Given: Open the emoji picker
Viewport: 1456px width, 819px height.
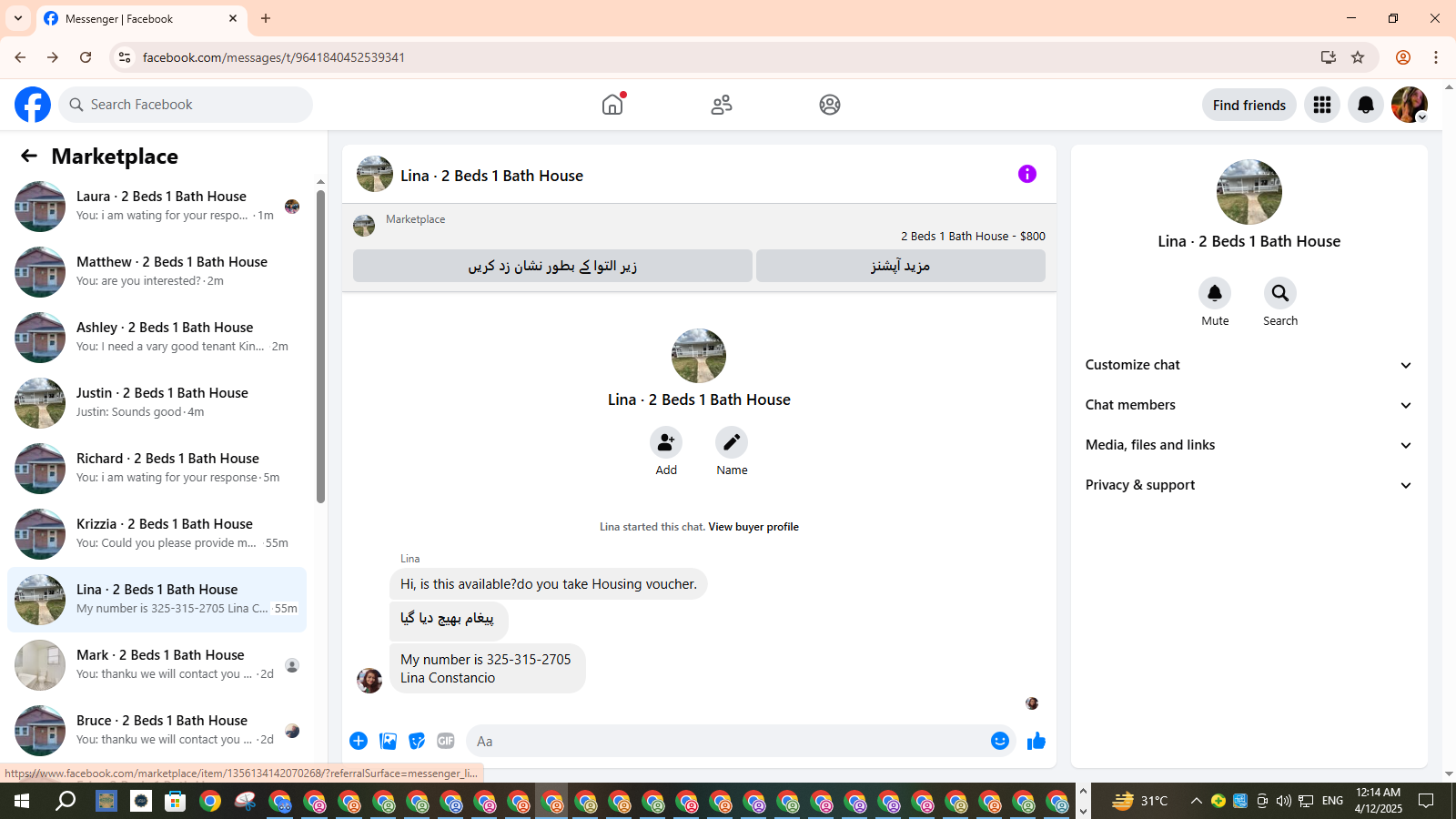Looking at the screenshot, I should 1000,741.
